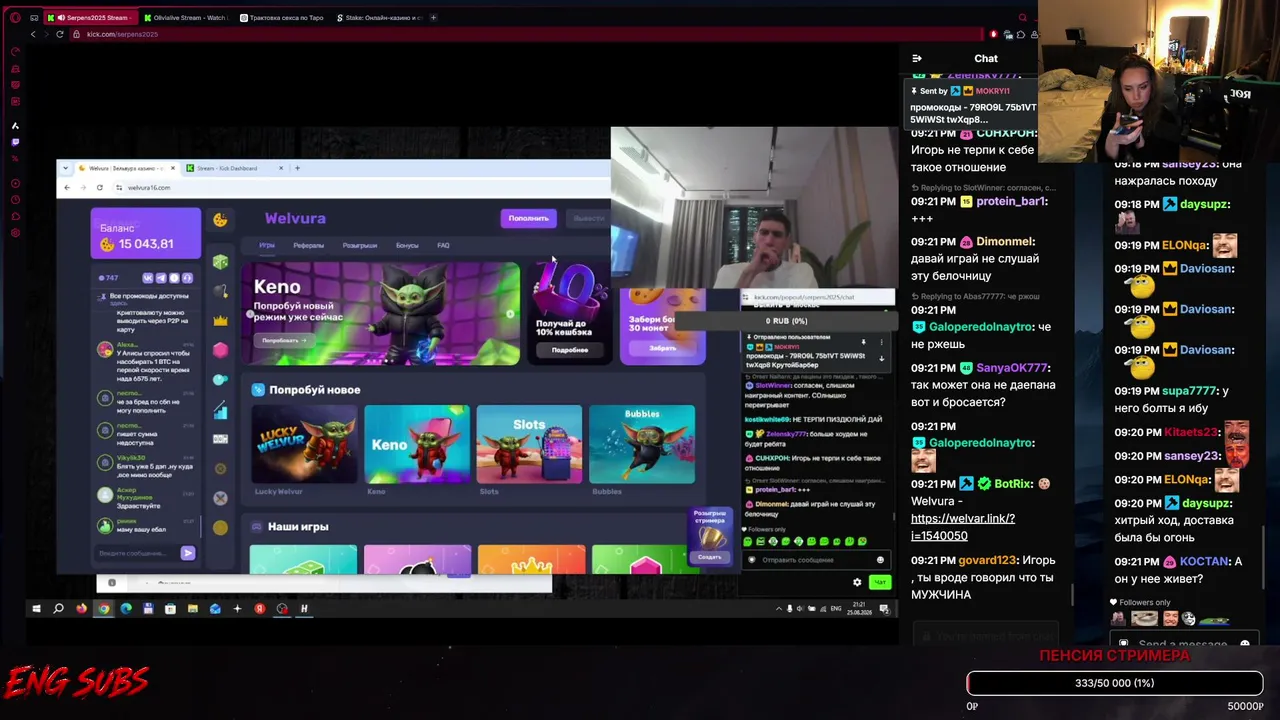Screen dimensions: 1280x720
Task: Open Opera sidebar settings gear
Action: (x=15, y=233)
